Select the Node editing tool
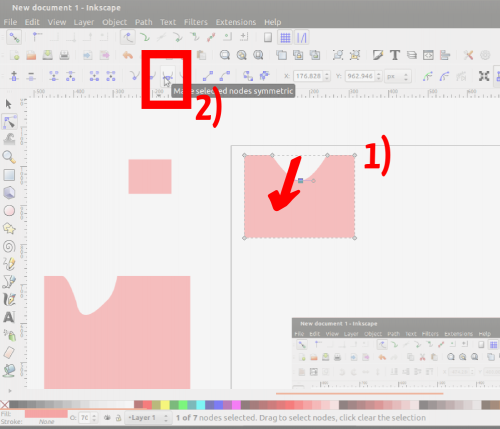 point(9,122)
